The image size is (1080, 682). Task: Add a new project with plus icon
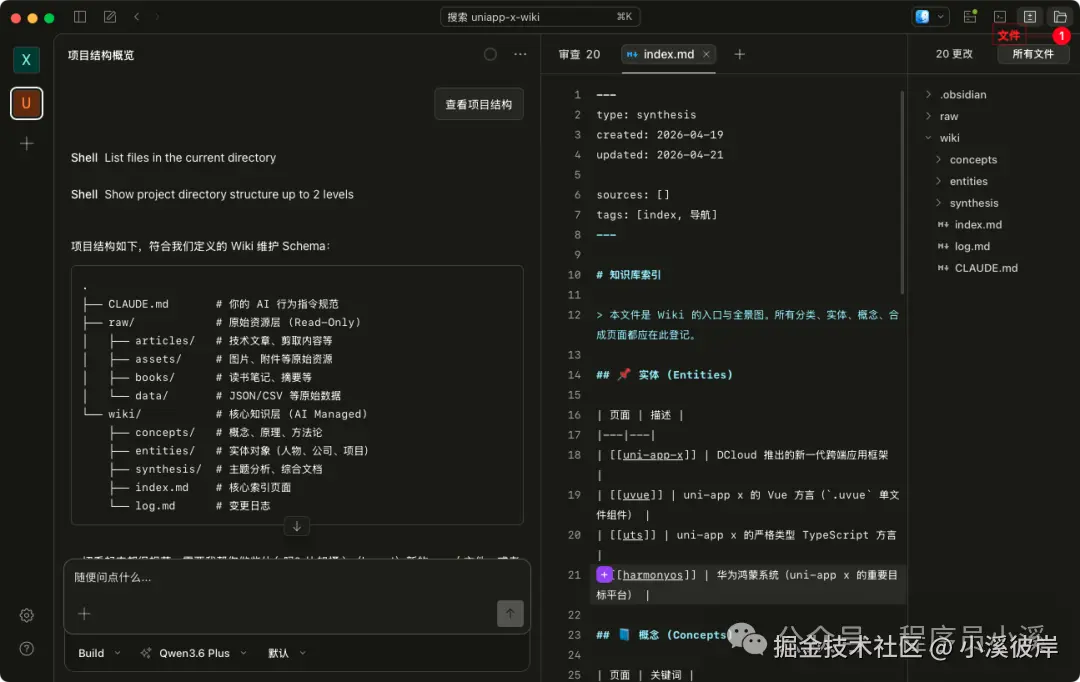coord(26,143)
